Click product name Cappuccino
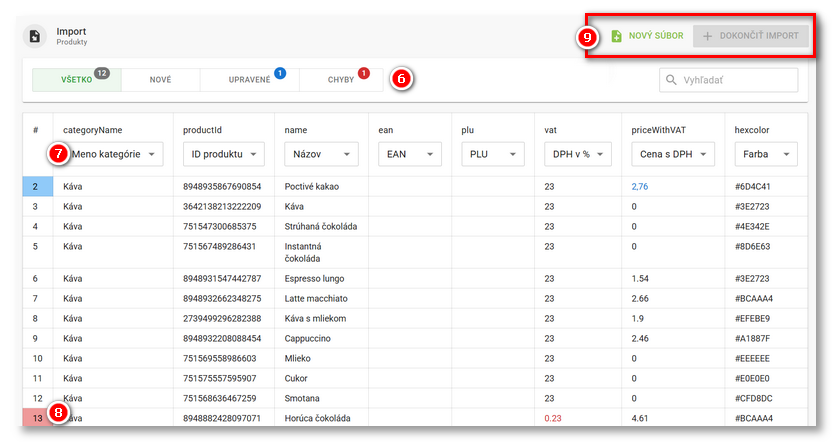This screenshot has height=442, width=832. coord(307,339)
